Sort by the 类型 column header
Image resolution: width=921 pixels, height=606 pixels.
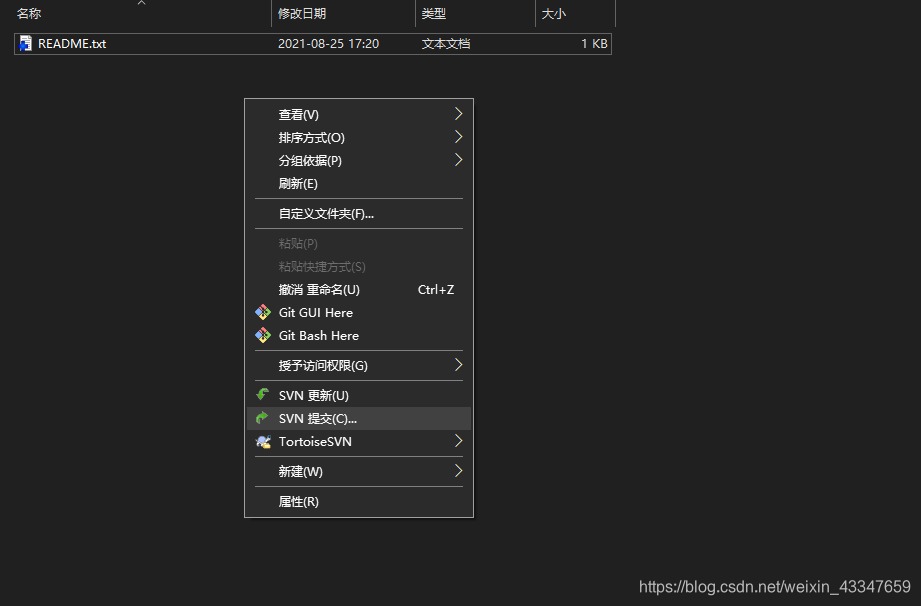pyautogui.click(x=475, y=13)
